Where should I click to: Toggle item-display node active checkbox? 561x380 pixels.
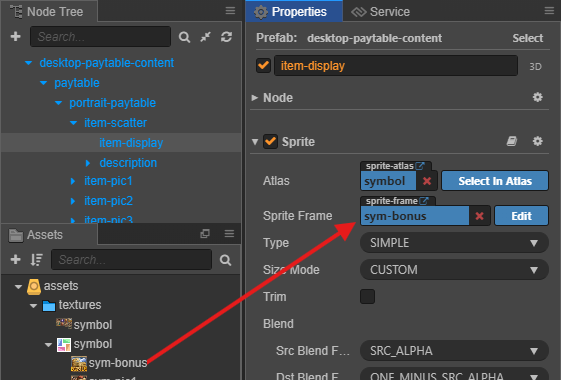click(263, 65)
